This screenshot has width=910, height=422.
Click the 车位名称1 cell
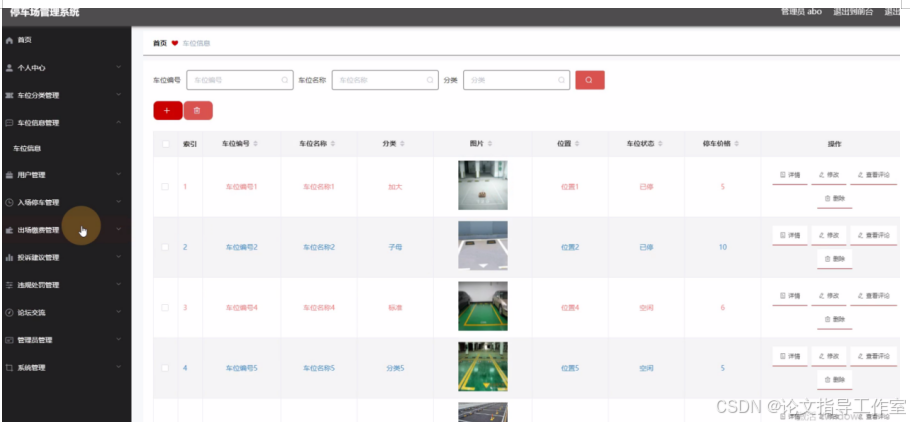(319, 187)
